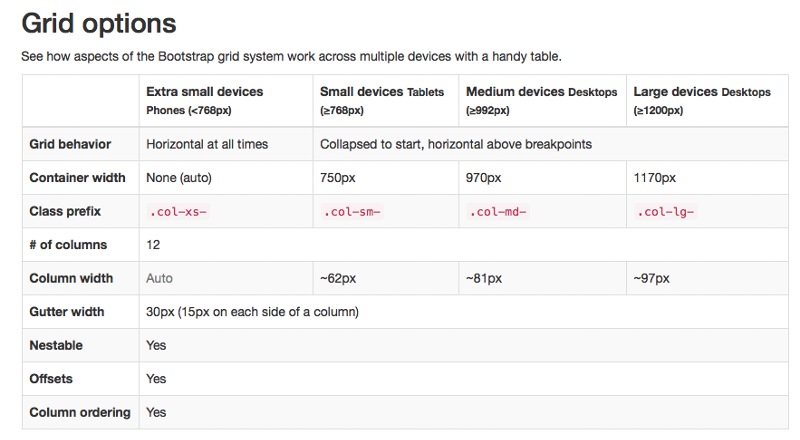Click the Extra small devices column header
Viewport: 800px width, 440px height.
click(x=205, y=101)
